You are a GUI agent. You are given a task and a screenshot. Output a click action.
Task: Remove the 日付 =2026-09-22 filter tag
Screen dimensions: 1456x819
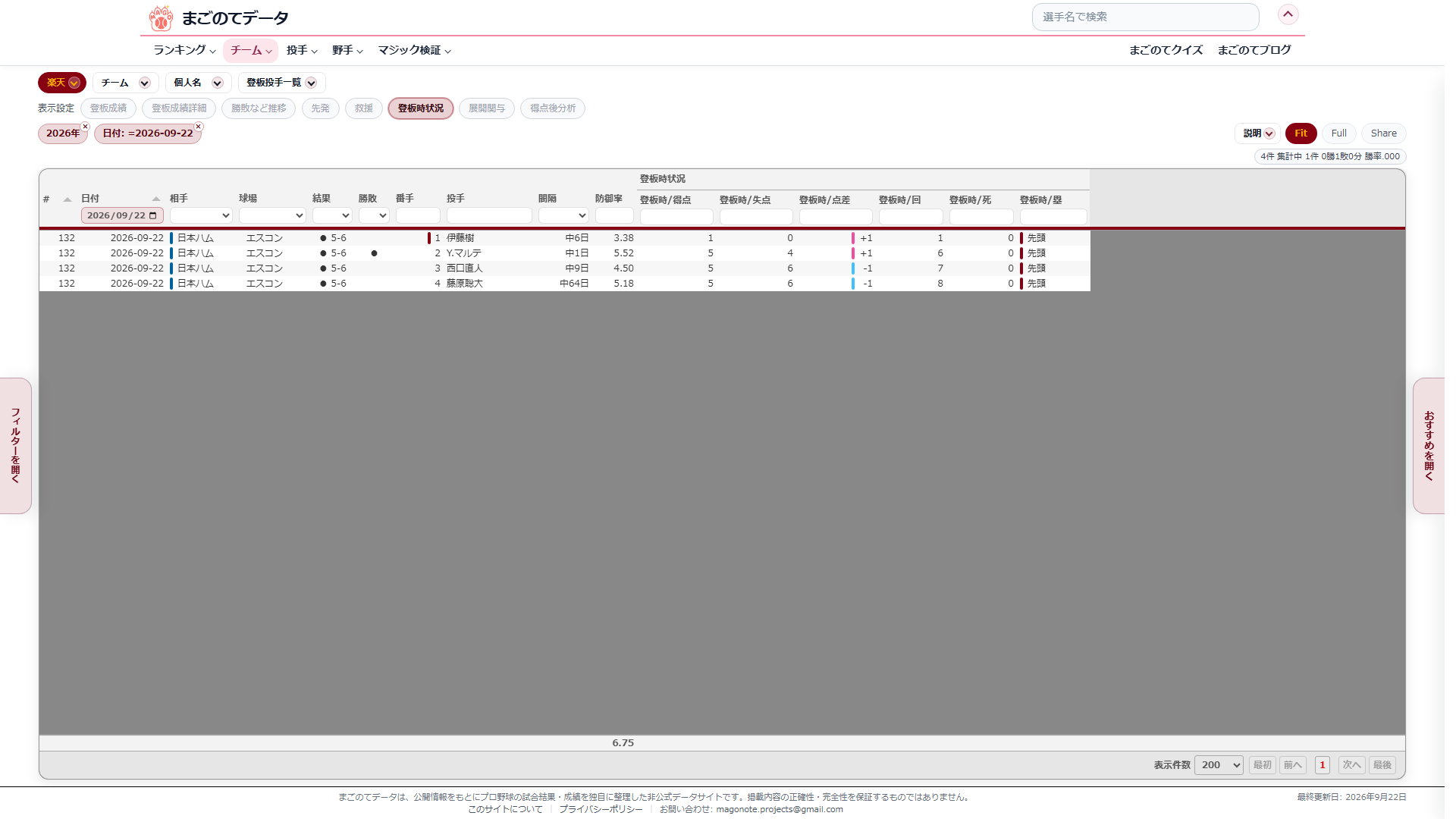click(198, 127)
